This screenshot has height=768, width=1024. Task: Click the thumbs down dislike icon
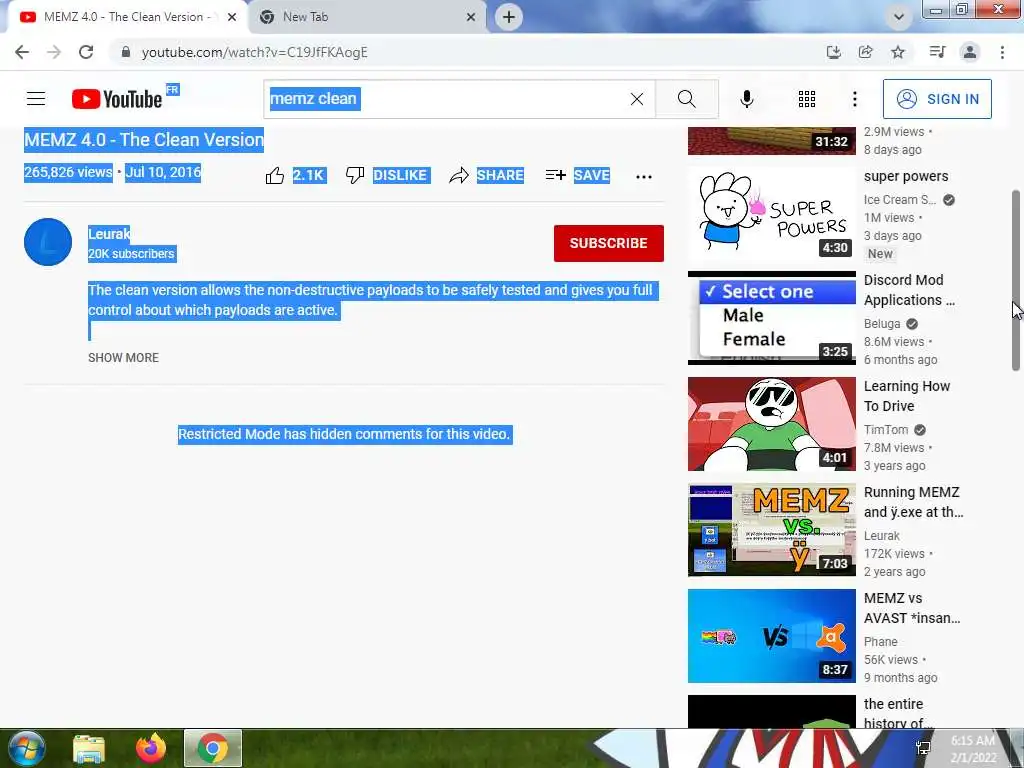355,175
